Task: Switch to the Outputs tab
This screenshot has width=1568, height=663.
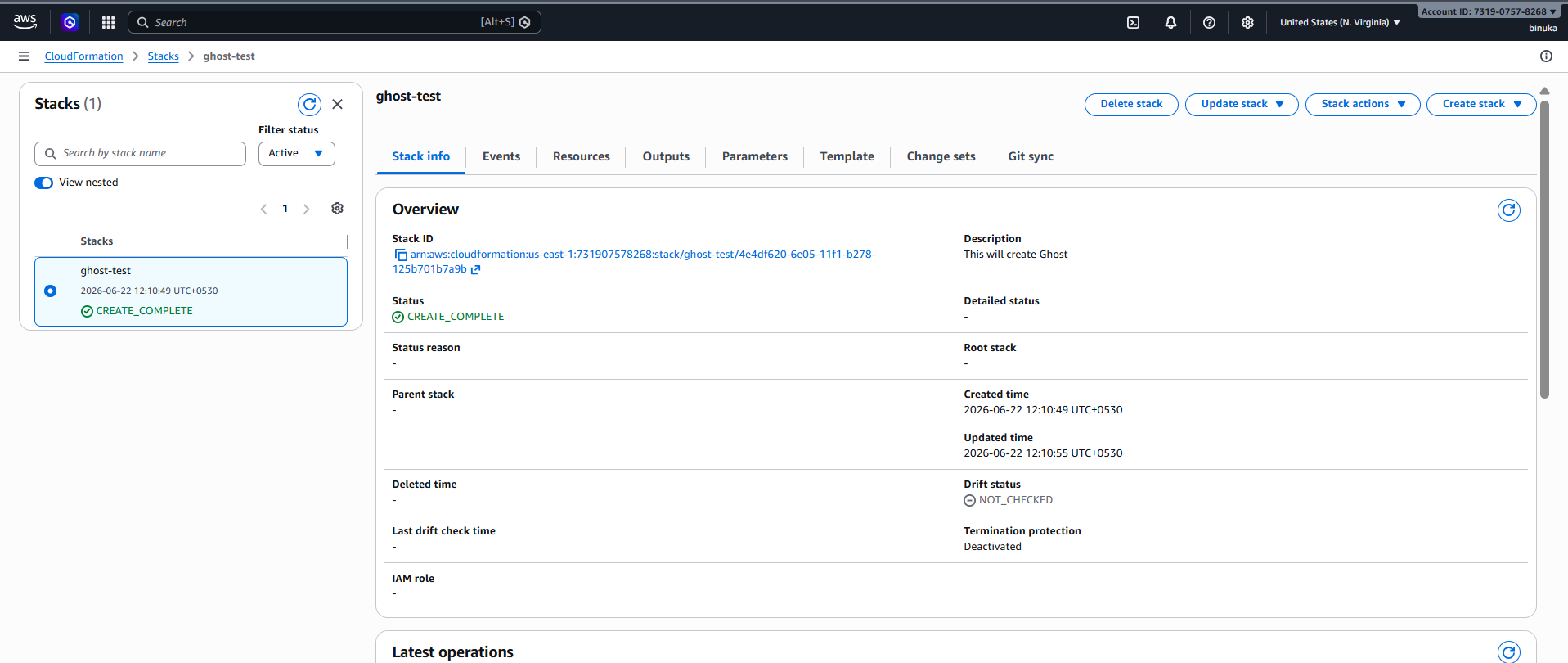Action: pos(666,156)
